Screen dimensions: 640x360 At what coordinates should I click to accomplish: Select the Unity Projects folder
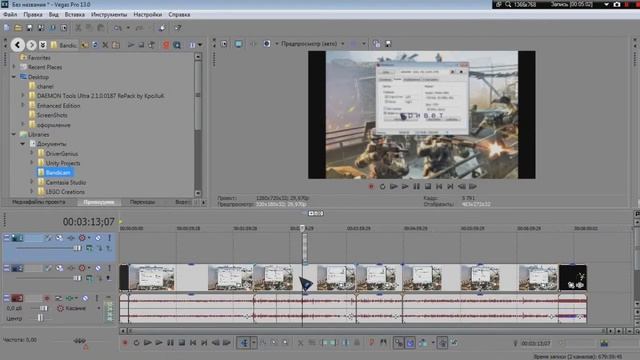tap(63, 163)
